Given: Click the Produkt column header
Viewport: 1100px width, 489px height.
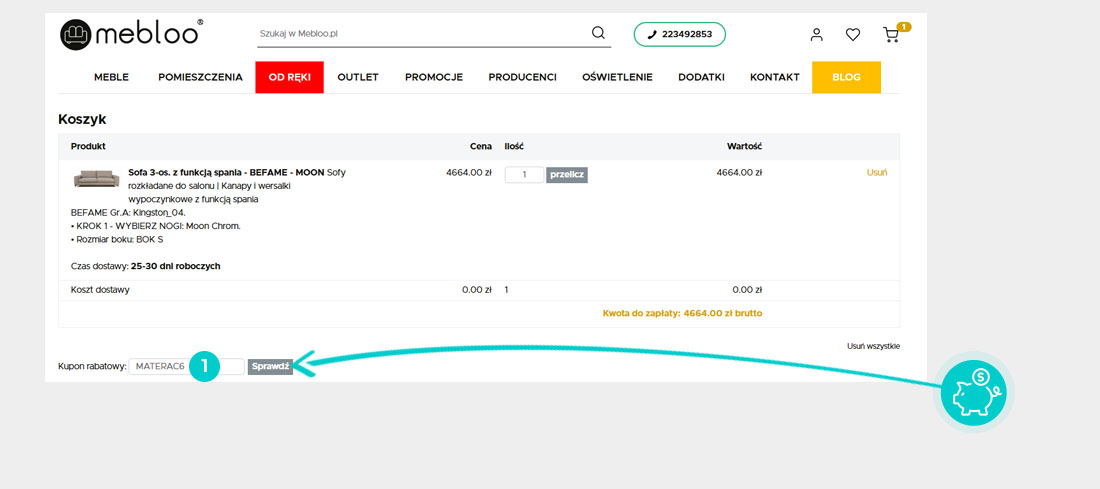Looking at the screenshot, I should [88, 147].
